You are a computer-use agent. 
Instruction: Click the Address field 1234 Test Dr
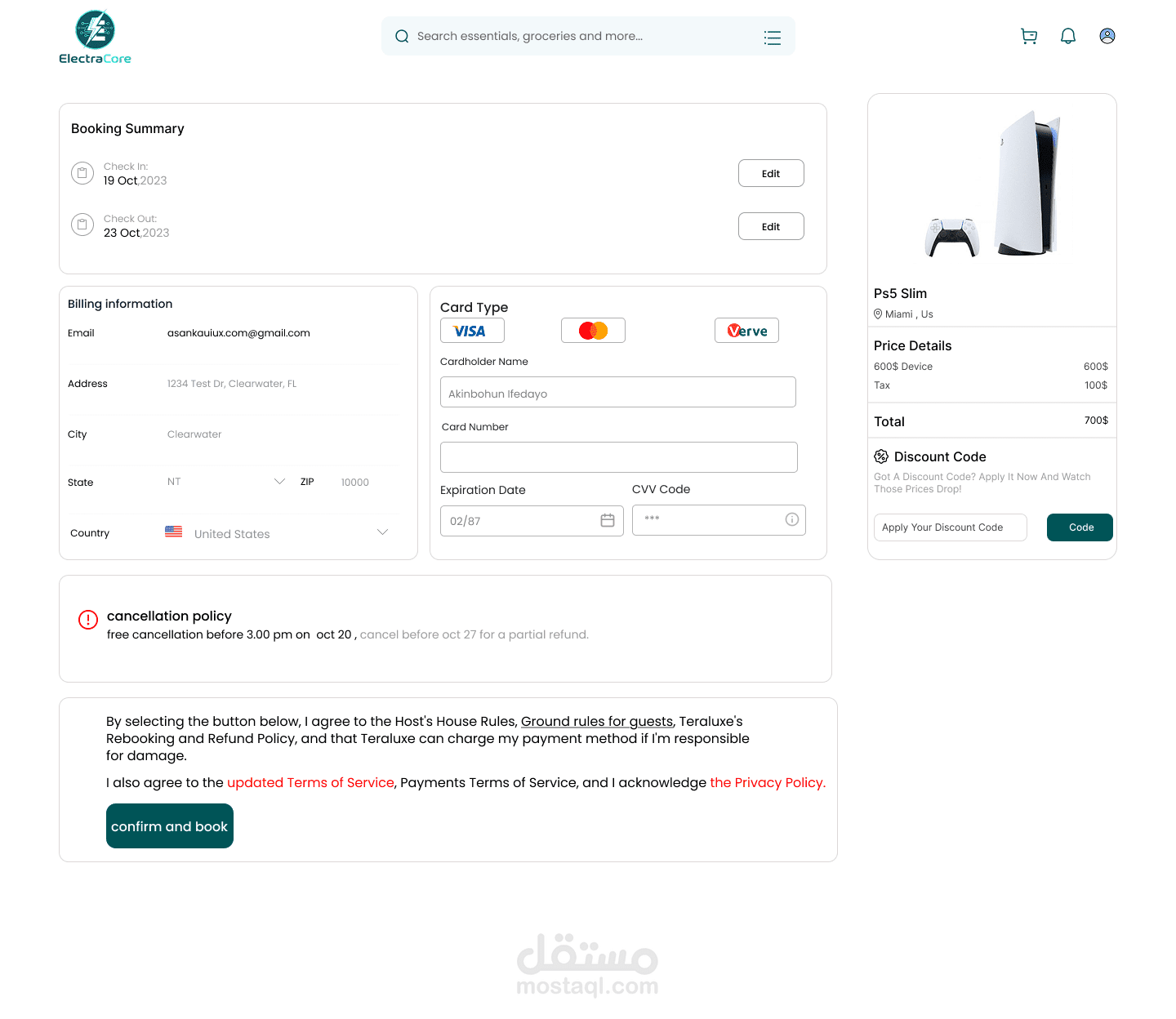(232, 384)
